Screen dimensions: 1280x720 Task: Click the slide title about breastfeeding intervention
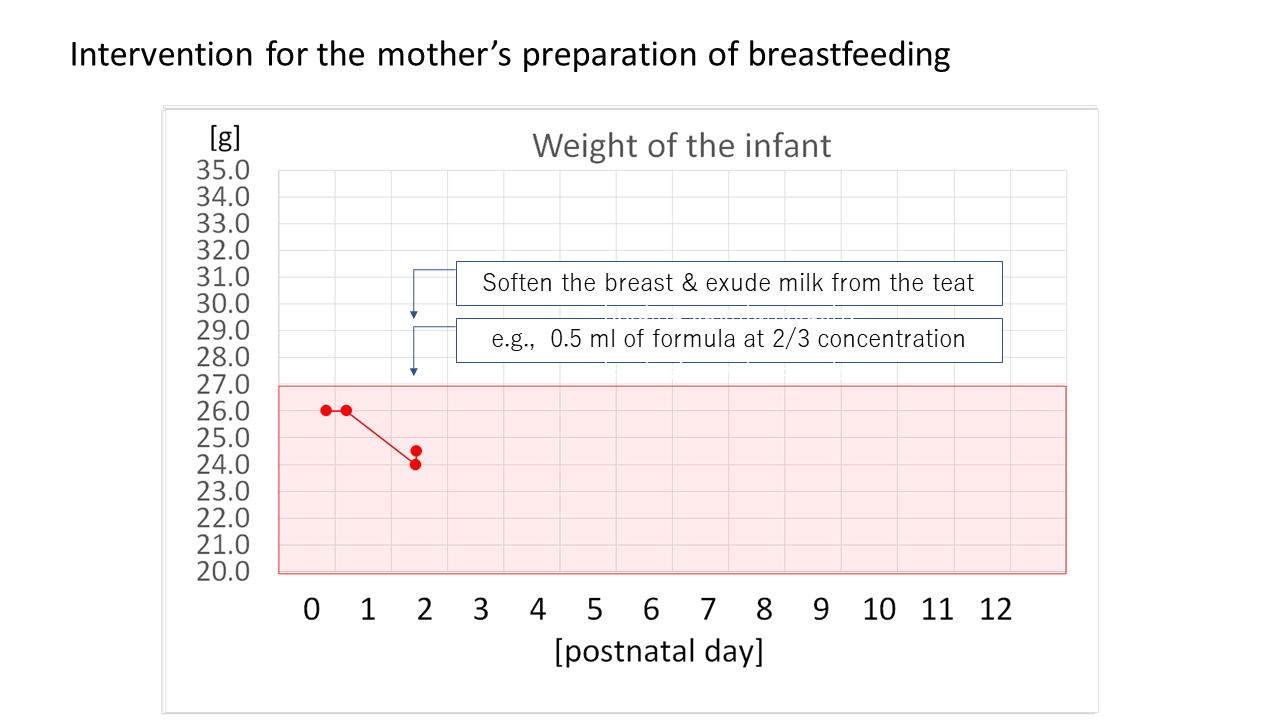(509, 54)
